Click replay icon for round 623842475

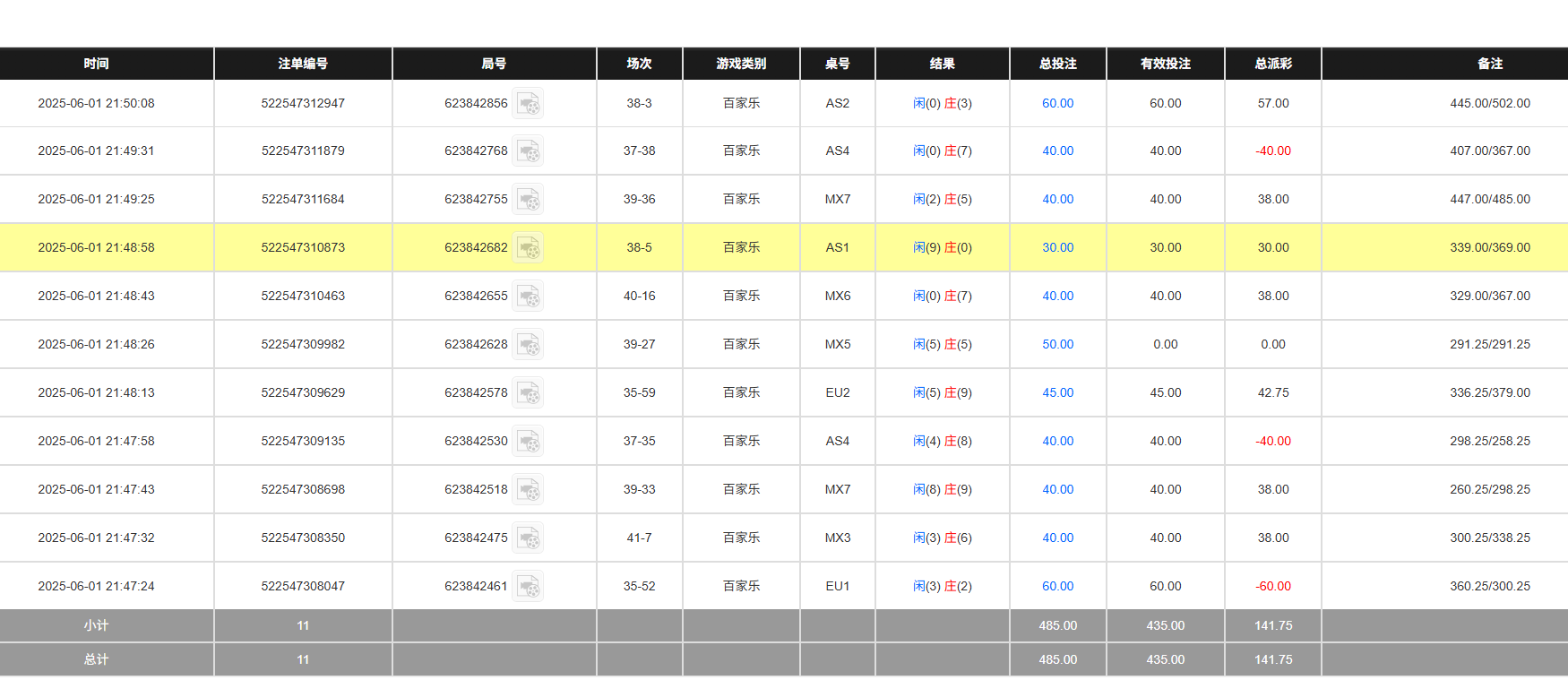pos(528,538)
